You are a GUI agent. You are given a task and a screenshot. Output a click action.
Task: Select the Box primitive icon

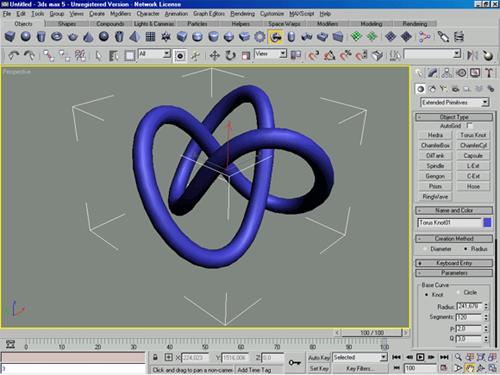(x=10, y=36)
